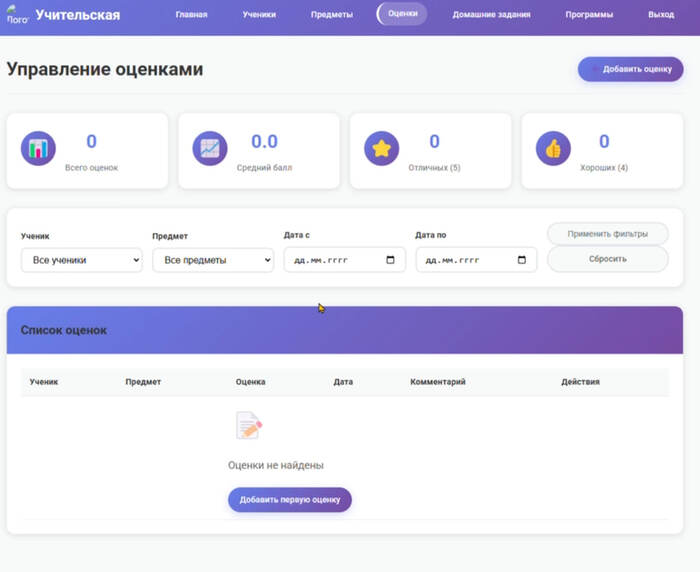Click the Оценки не найдены message
The image size is (700, 572).
276,465
